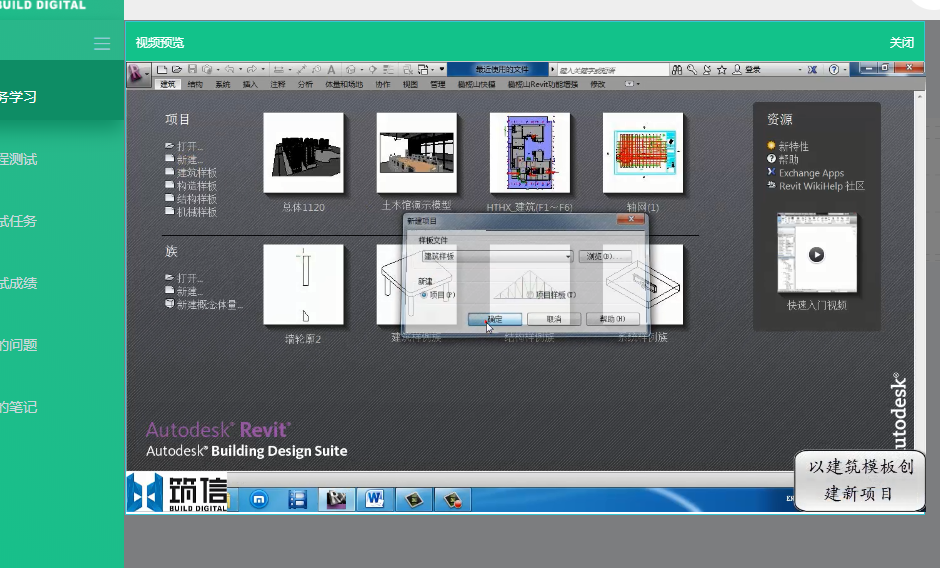Click the Thin Lines icon
The height and width of the screenshot is (568, 940).
pyautogui.click(x=388, y=70)
